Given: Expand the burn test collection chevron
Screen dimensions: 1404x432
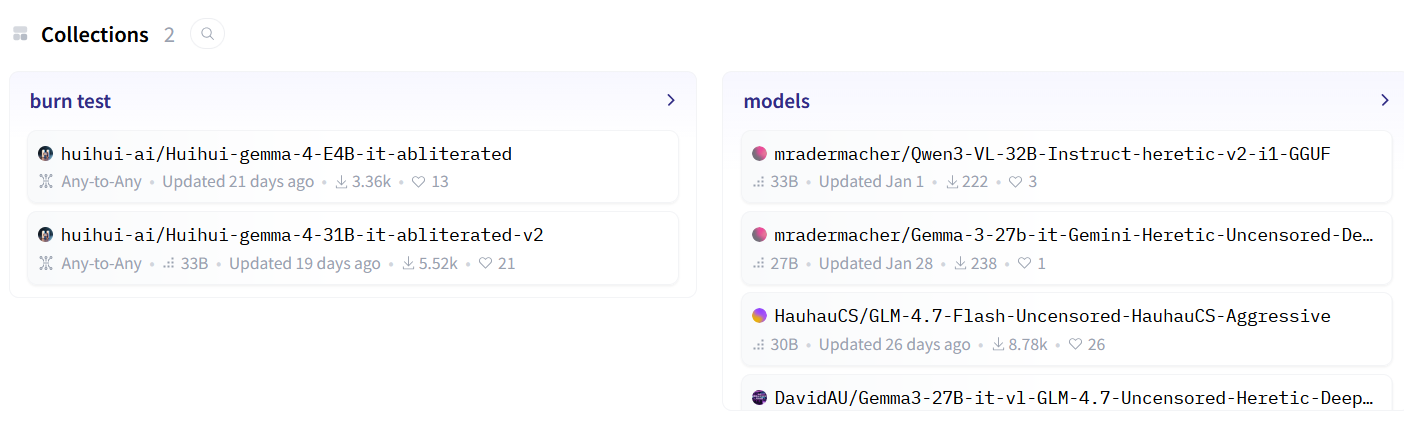Looking at the screenshot, I should pos(671,100).
